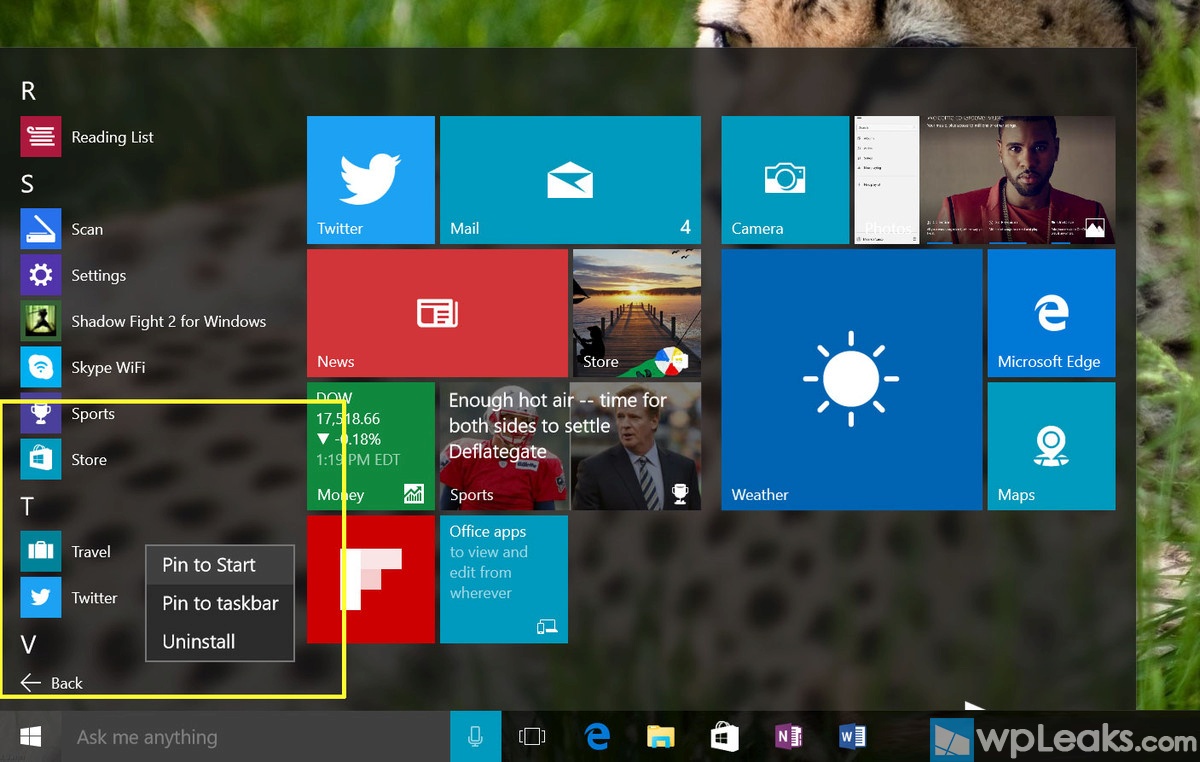
Task: Activate the Cortana microphone icon
Action: (x=475, y=737)
